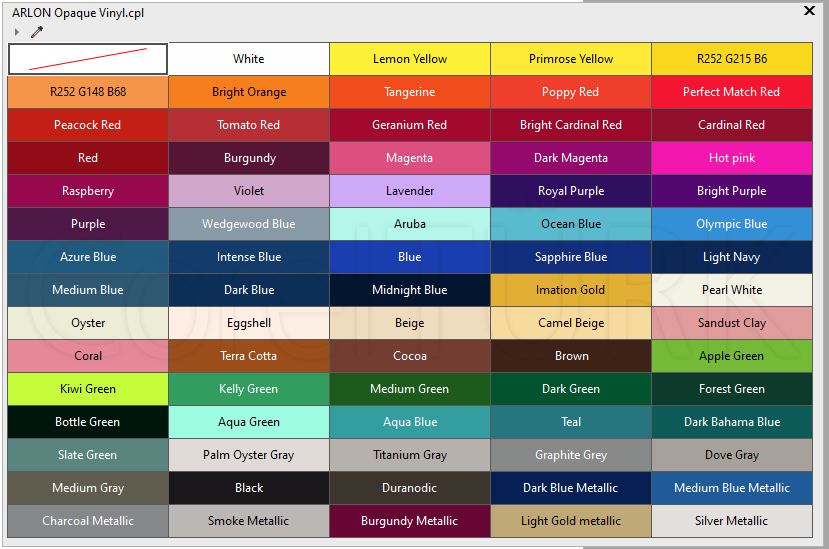
Task: Select the Tangerine swatch
Action: coord(410,92)
